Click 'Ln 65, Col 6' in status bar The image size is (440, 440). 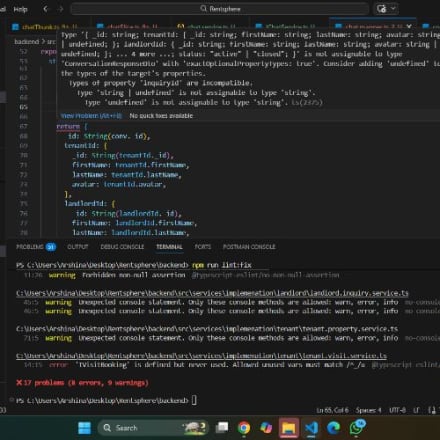point(332,410)
